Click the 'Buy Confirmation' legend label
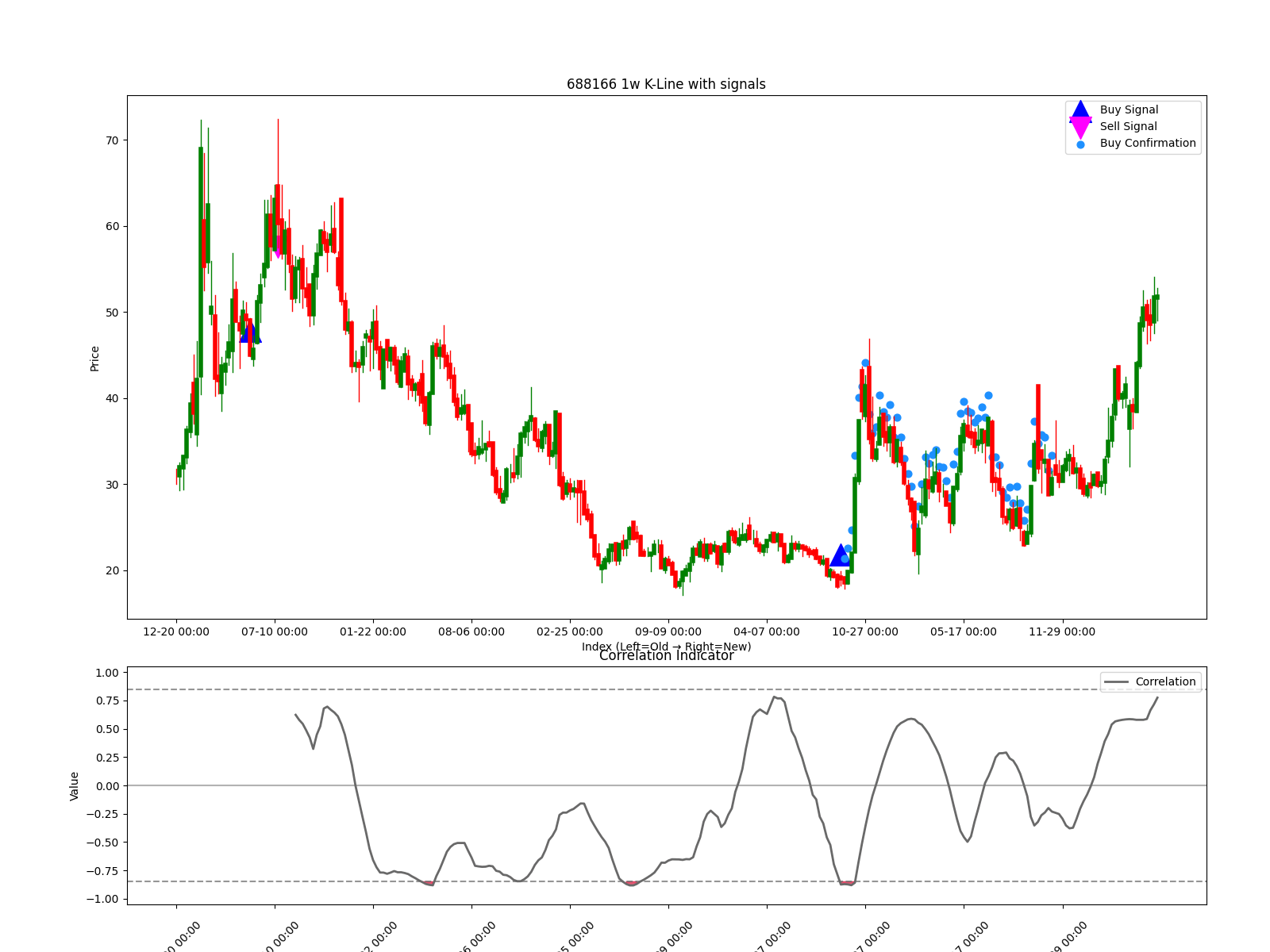 [x=1148, y=144]
